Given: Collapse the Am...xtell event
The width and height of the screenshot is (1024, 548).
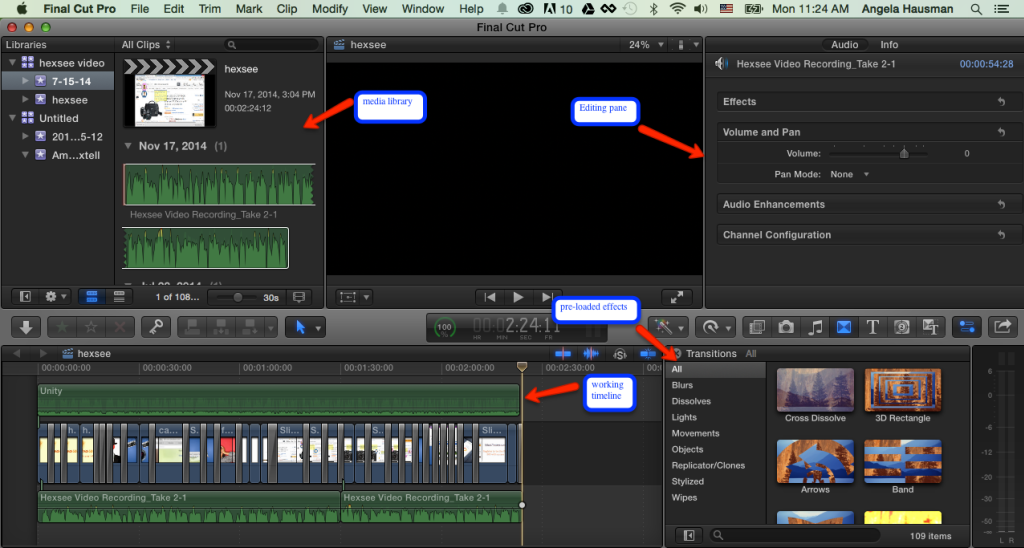Looking at the screenshot, I should coord(25,155).
